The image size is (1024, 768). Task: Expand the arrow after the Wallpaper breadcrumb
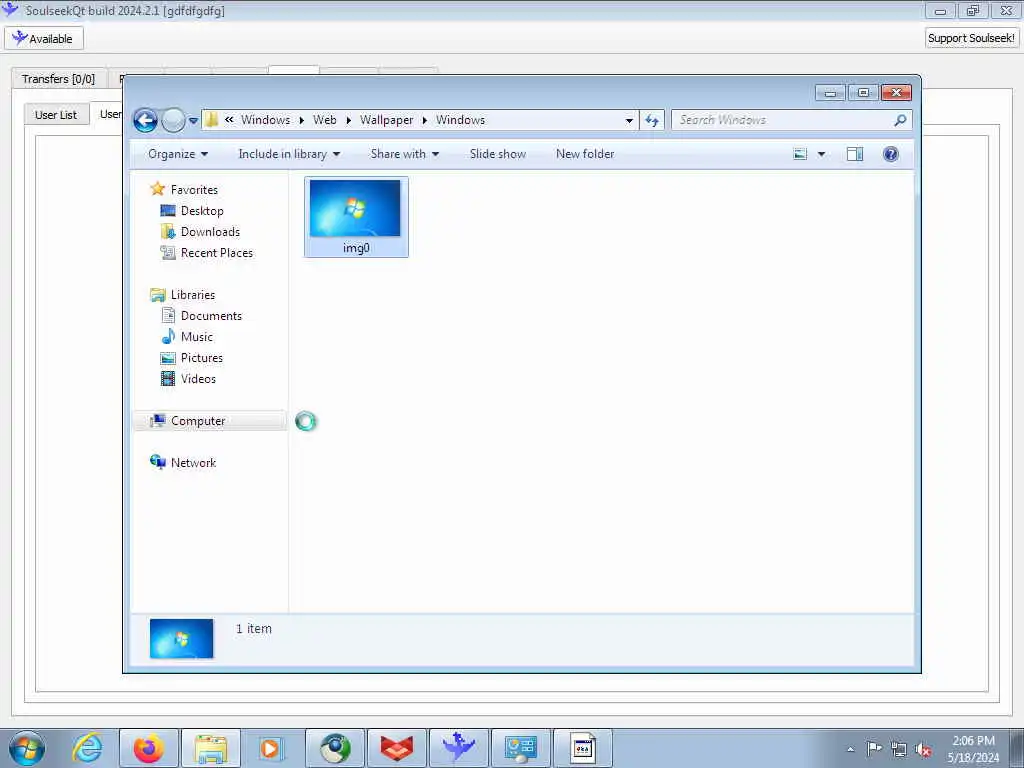tap(424, 120)
